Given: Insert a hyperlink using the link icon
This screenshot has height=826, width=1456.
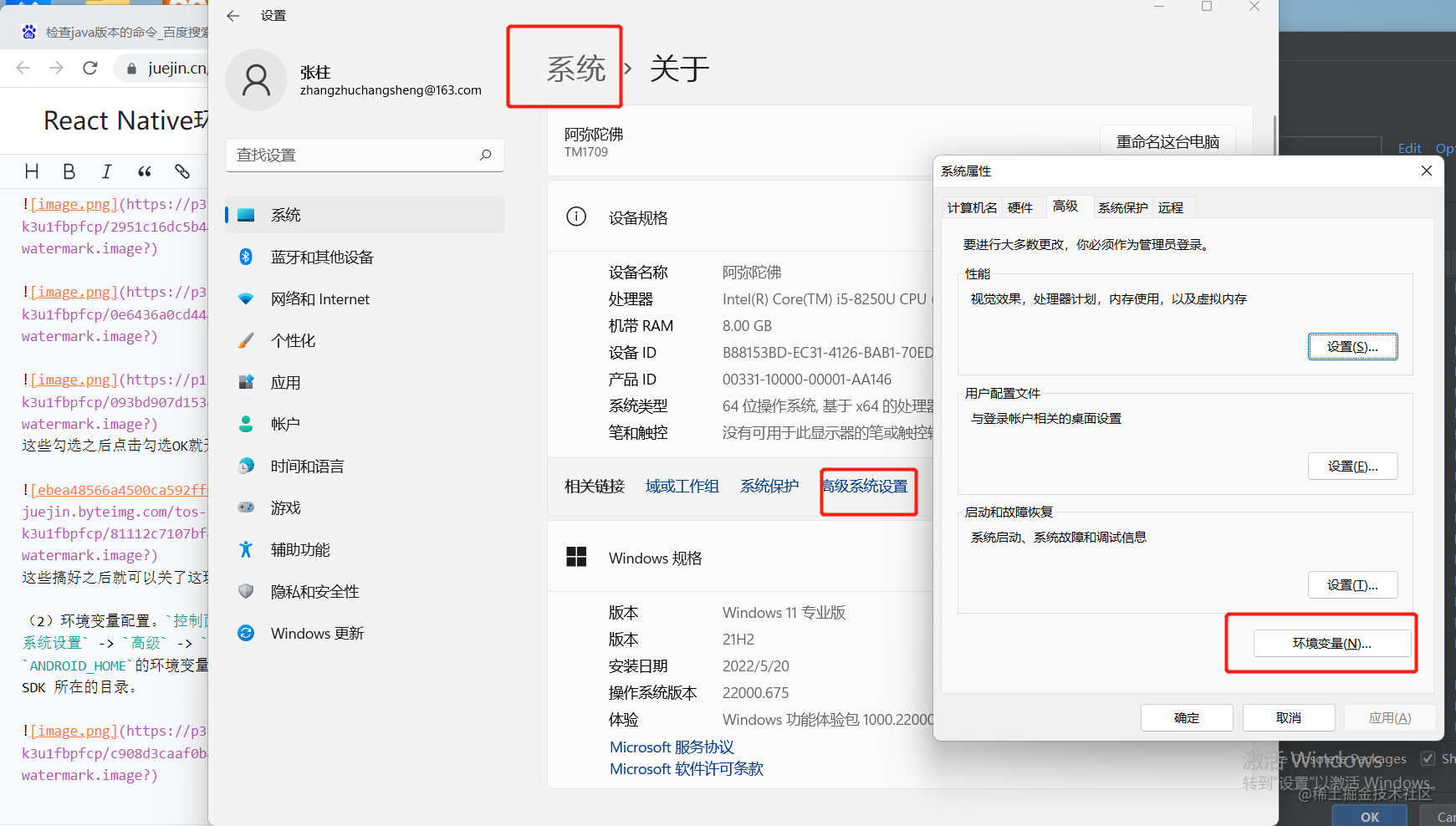Looking at the screenshot, I should (x=181, y=171).
